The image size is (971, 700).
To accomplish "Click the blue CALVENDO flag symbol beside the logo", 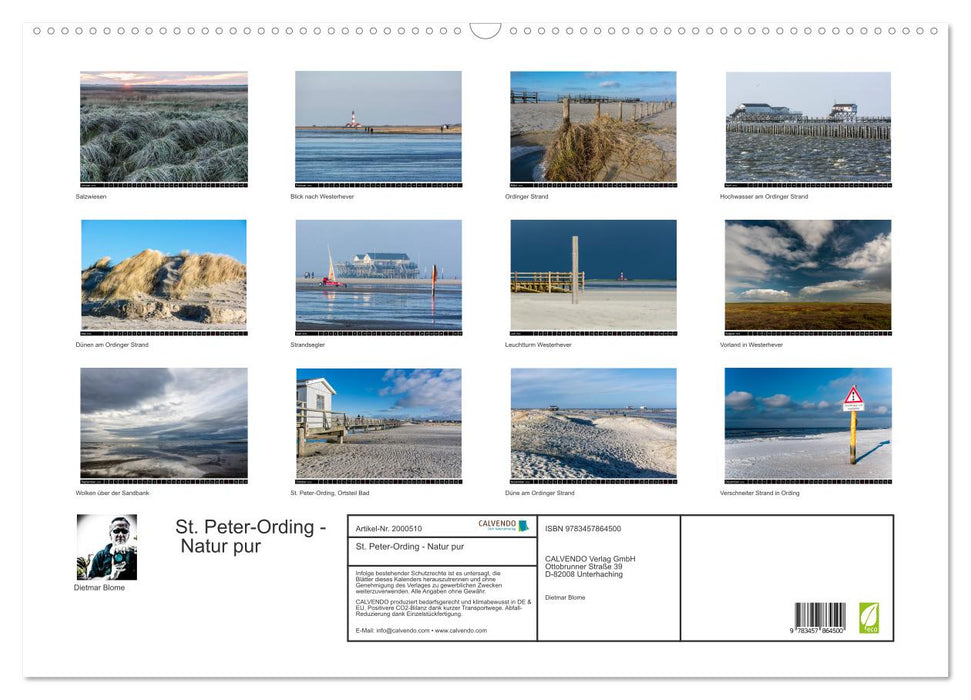I will (524, 525).
